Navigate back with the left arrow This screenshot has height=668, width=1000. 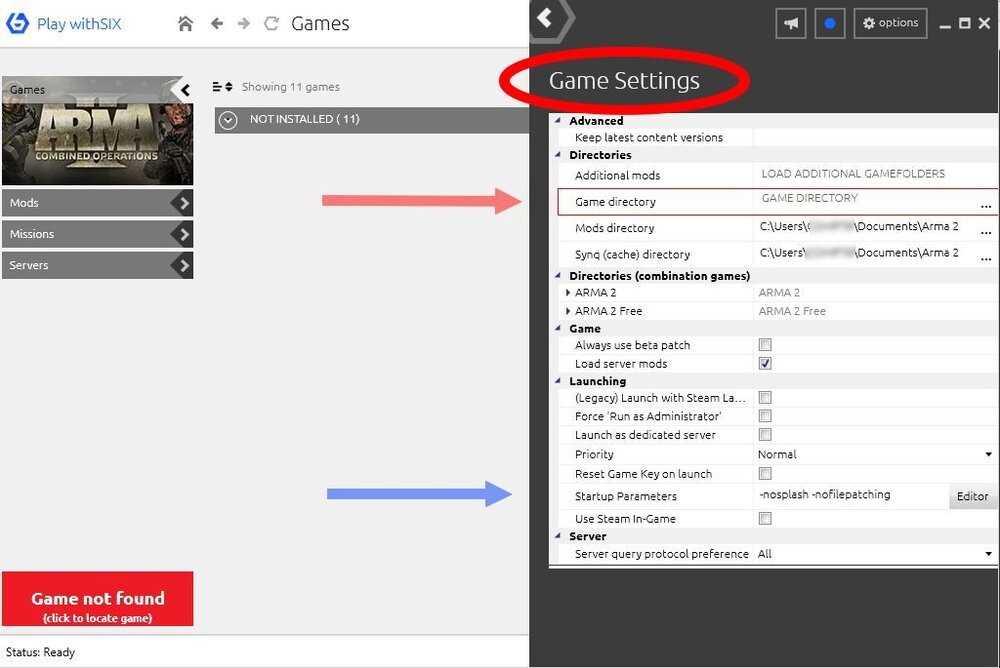coord(217,24)
